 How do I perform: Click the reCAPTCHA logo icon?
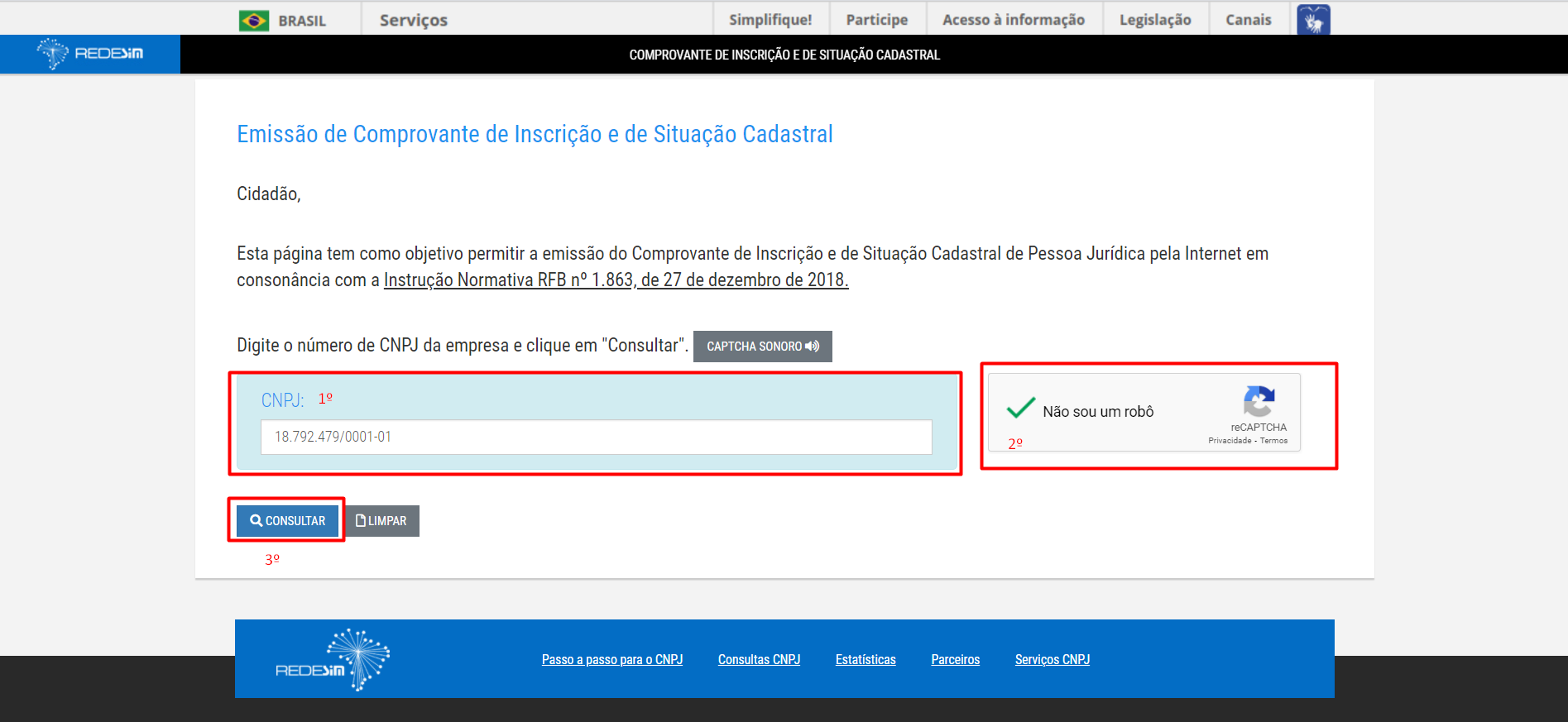tap(1259, 402)
